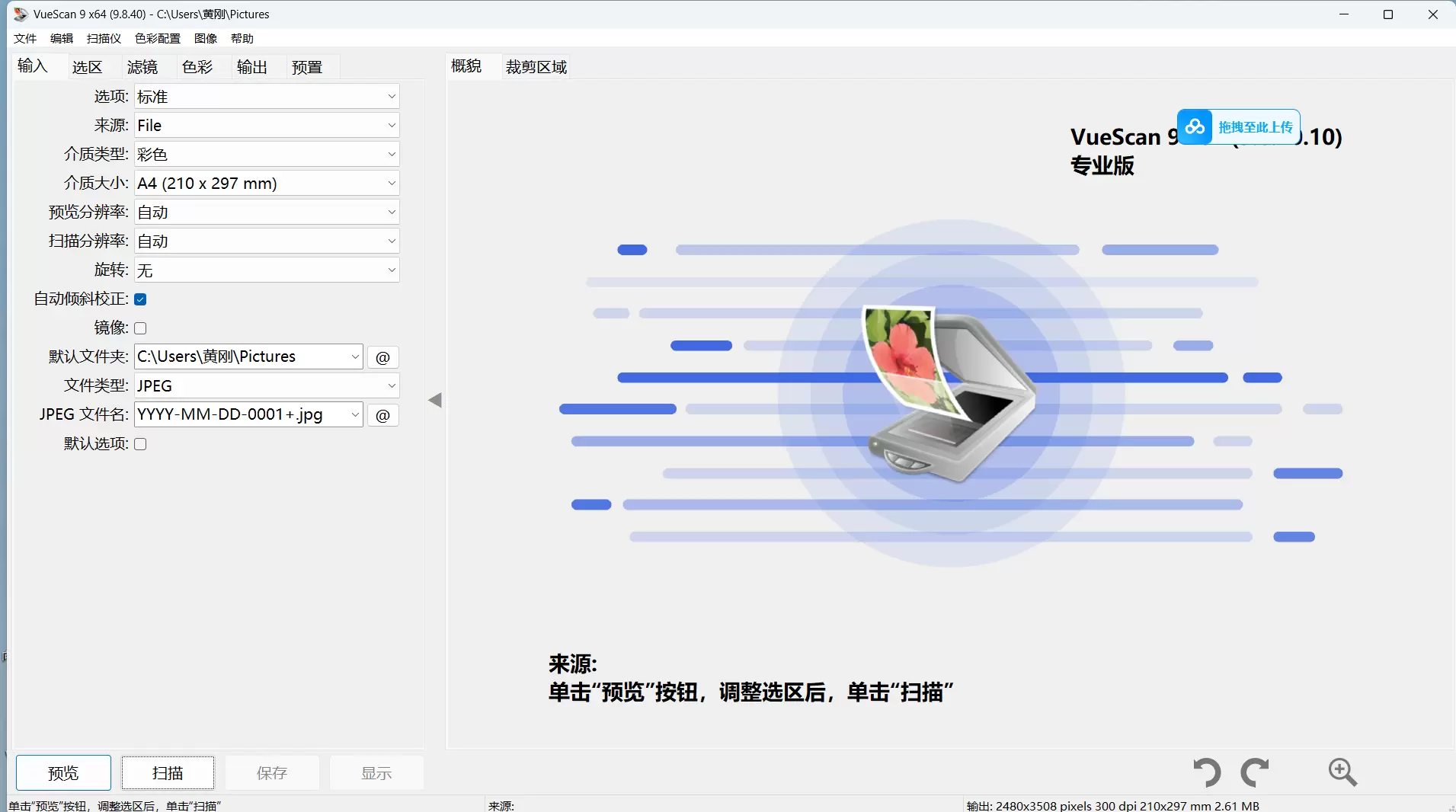Click the 拖拽至此上传 upload label
This screenshot has height=812, width=1456.
pyautogui.click(x=1256, y=127)
